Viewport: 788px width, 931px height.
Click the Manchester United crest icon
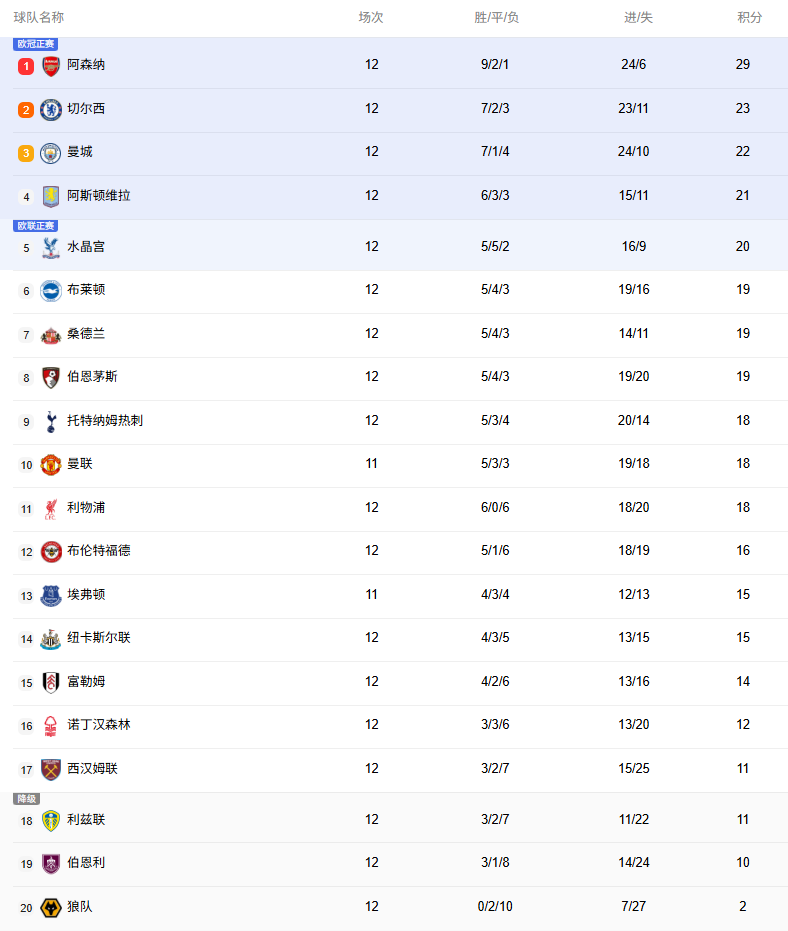click(x=51, y=465)
